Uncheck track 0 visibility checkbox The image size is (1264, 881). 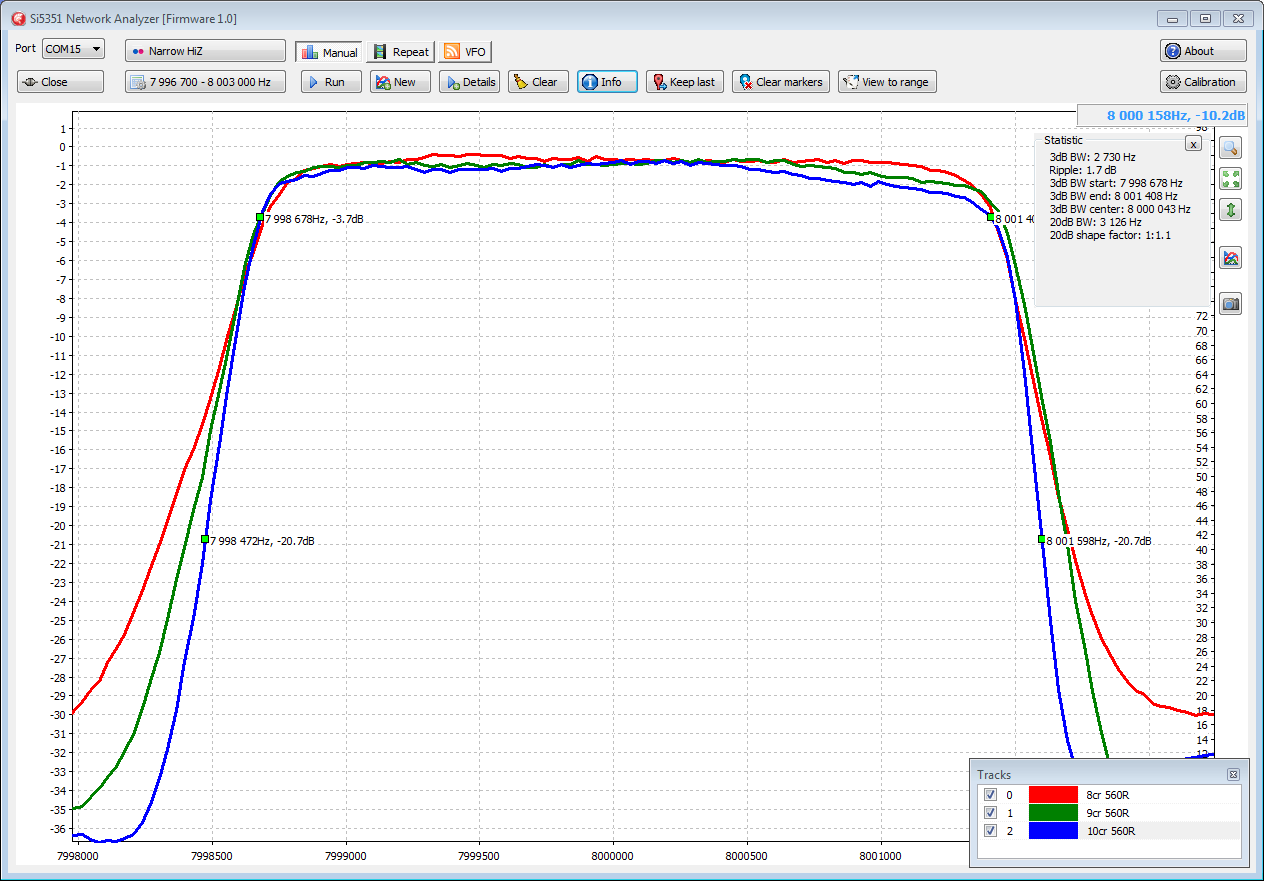click(990, 795)
